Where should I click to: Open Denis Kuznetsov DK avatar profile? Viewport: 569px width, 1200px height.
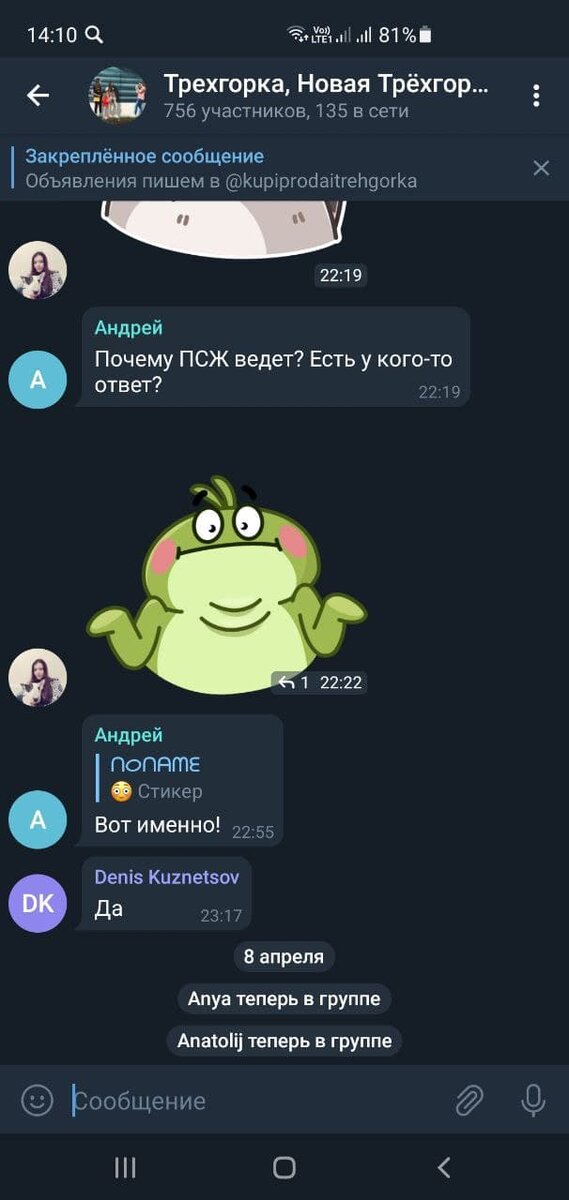[x=38, y=903]
